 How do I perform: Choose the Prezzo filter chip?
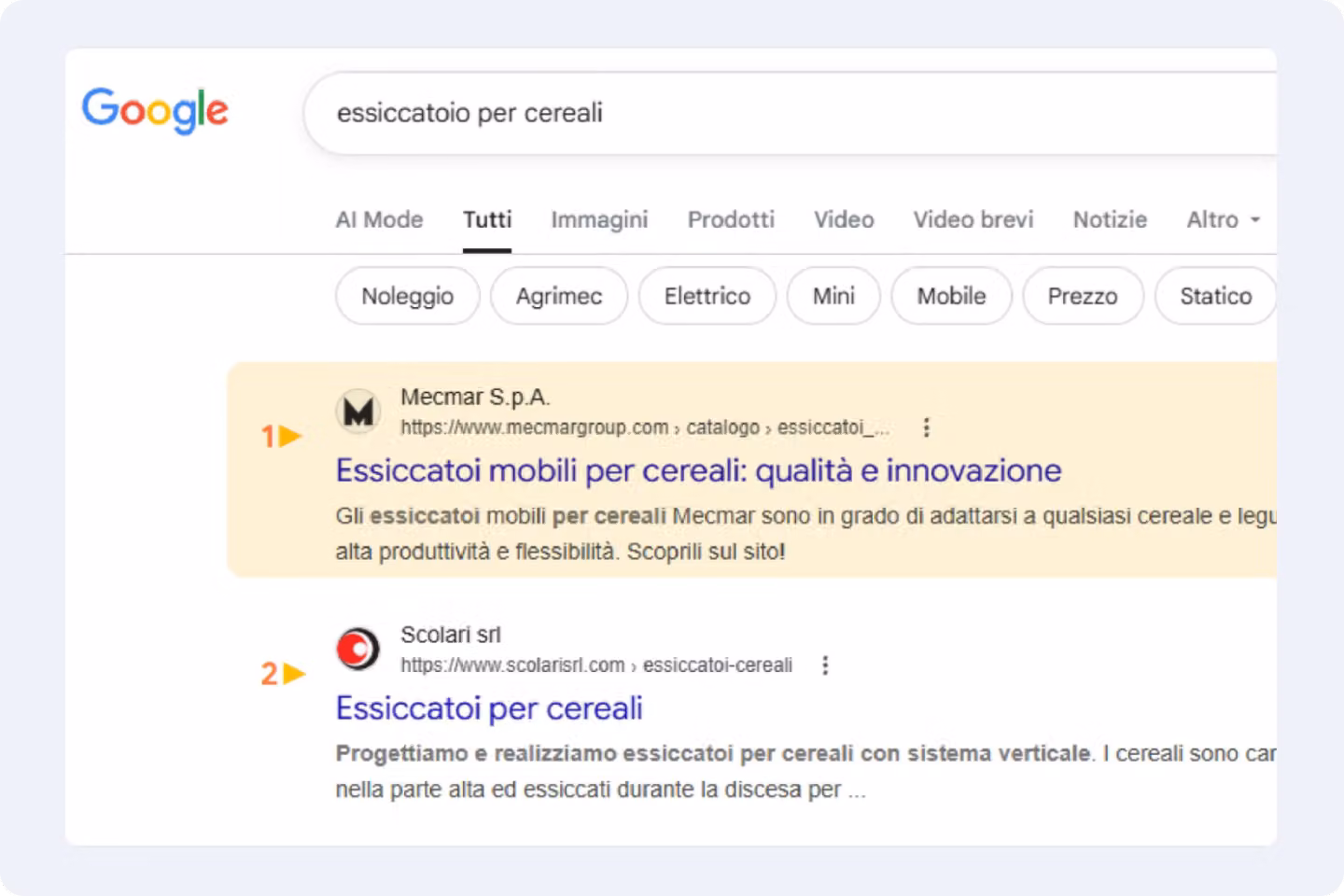tap(1083, 296)
